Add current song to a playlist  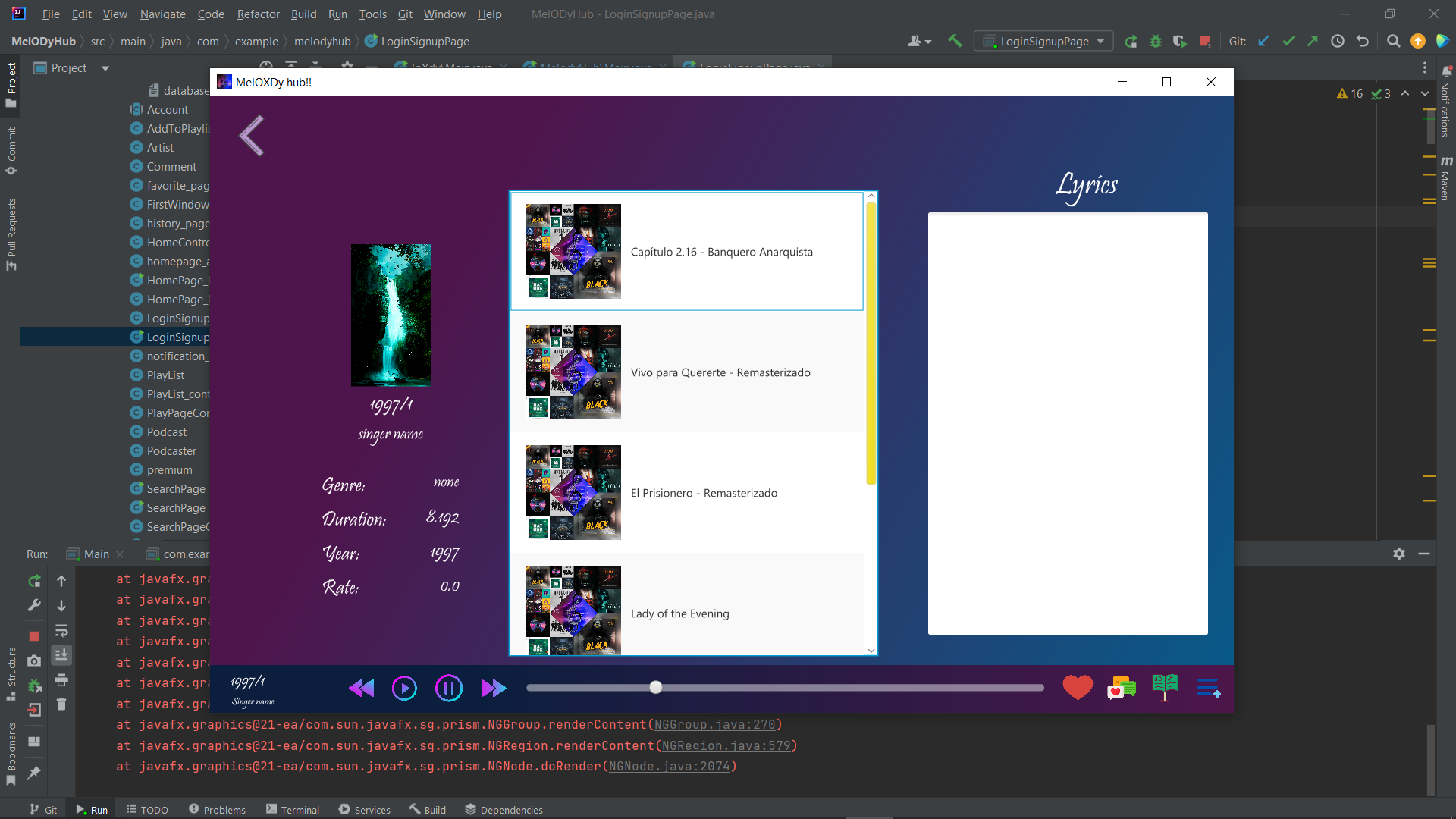[1208, 689]
